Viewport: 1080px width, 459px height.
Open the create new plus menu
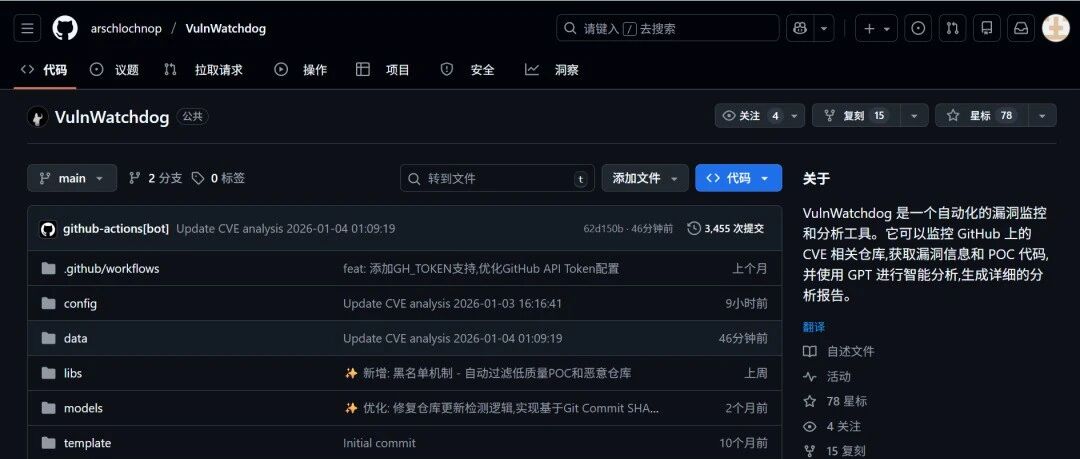pos(876,28)
